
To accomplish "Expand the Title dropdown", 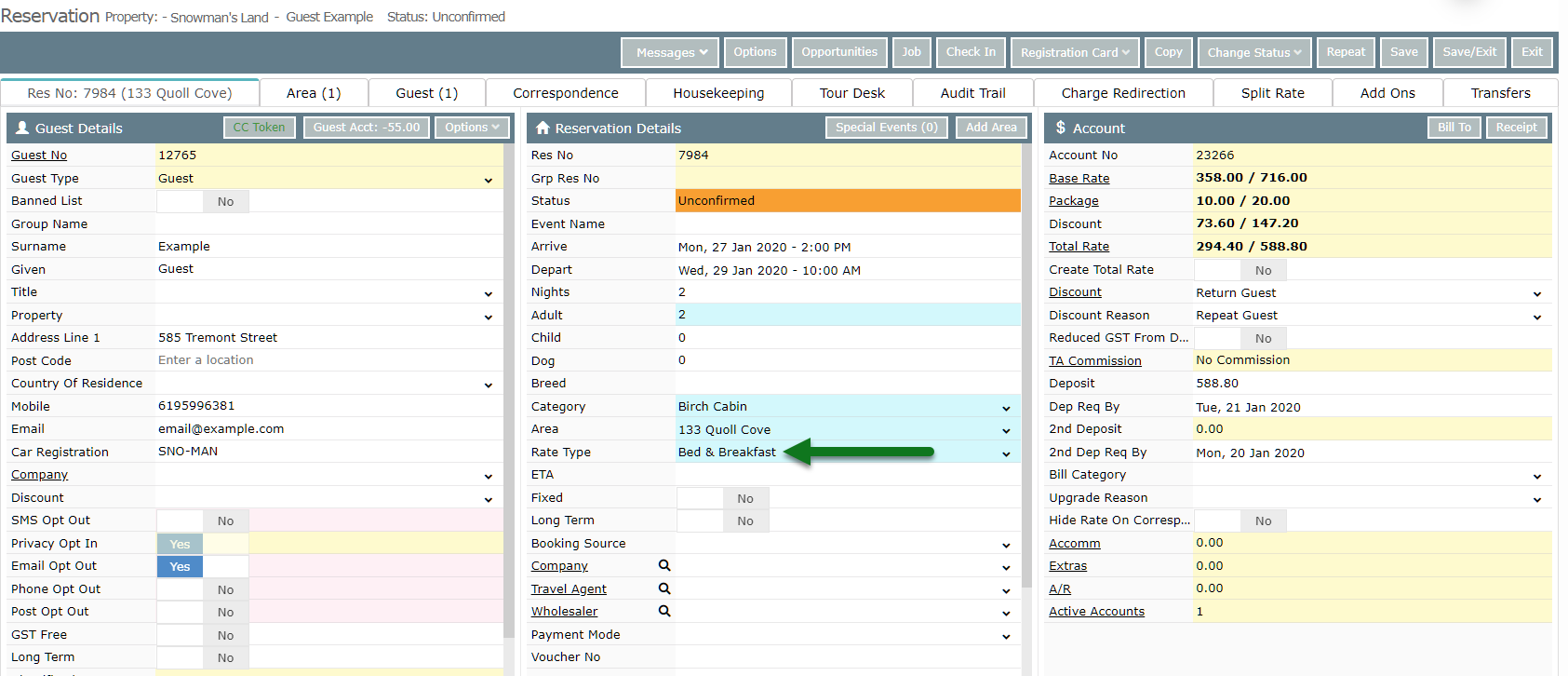I will pyautogui.click(x=489, y=293).
